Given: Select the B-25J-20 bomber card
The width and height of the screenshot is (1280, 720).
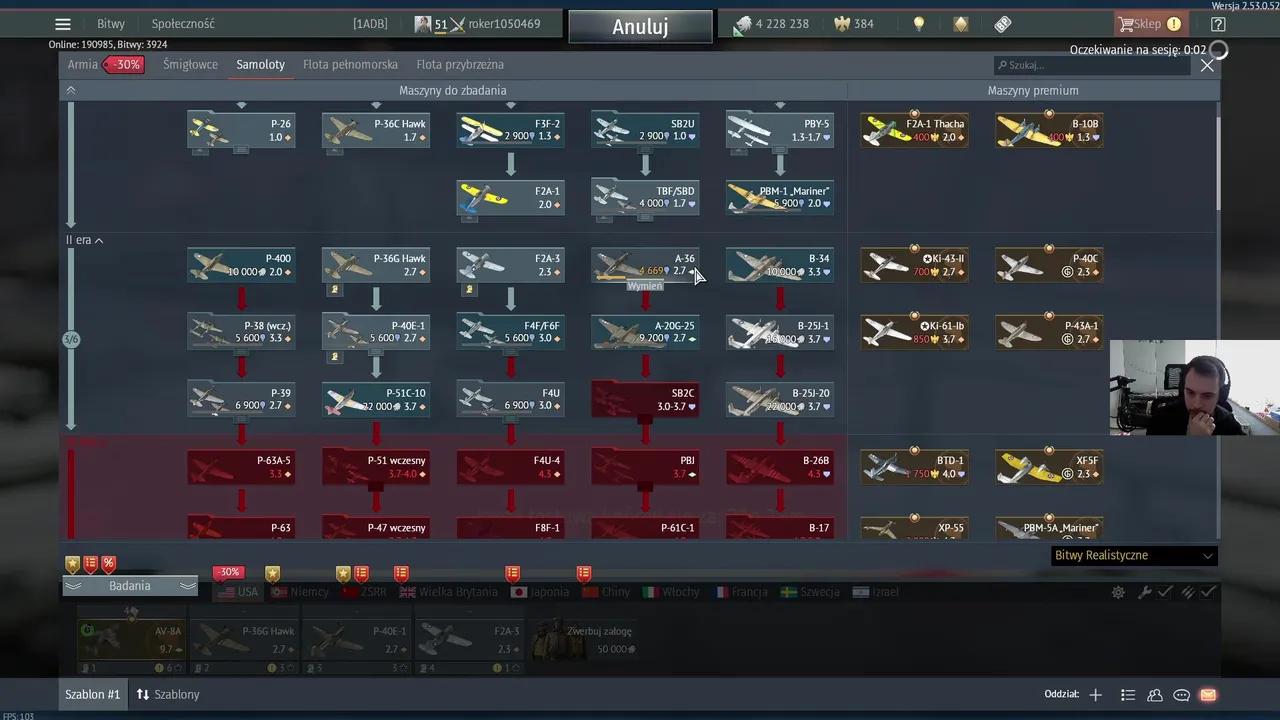Looking at the screenshot, I should (780, 399).
